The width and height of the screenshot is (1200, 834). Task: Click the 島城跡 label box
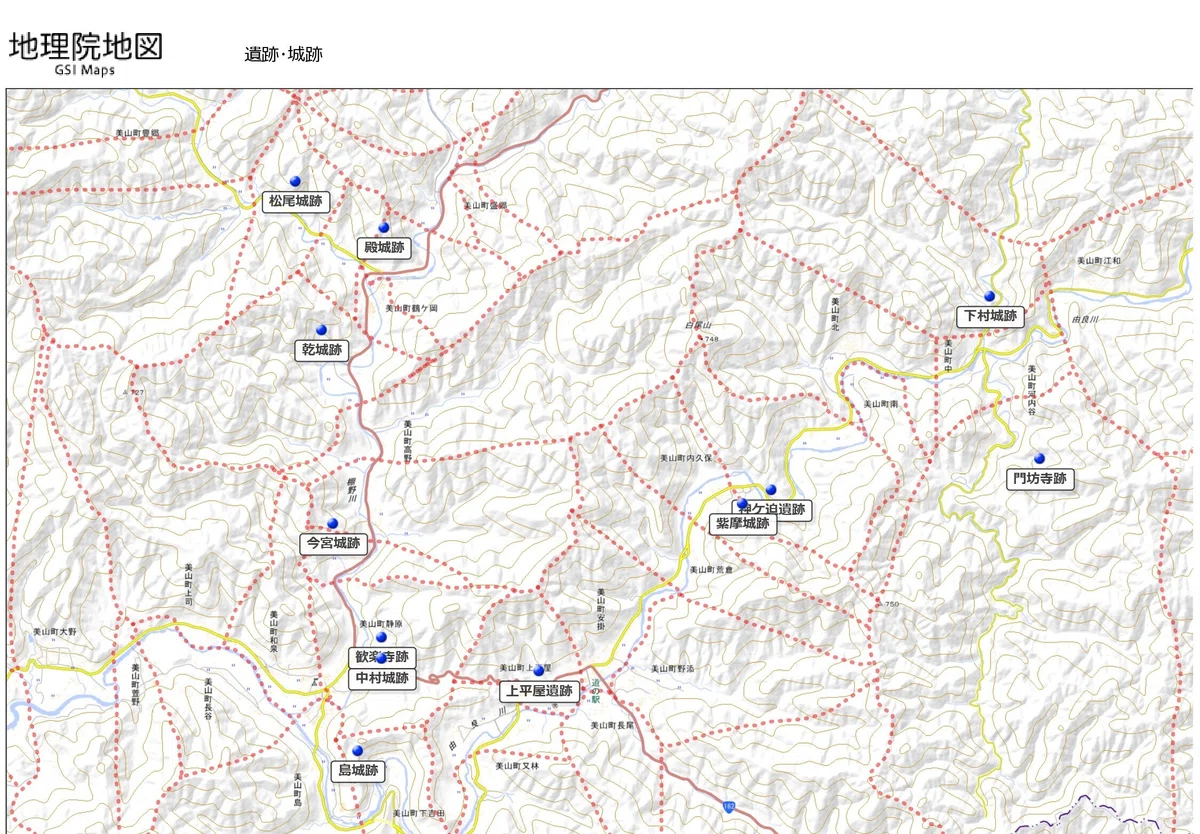(x=358, y=770)
